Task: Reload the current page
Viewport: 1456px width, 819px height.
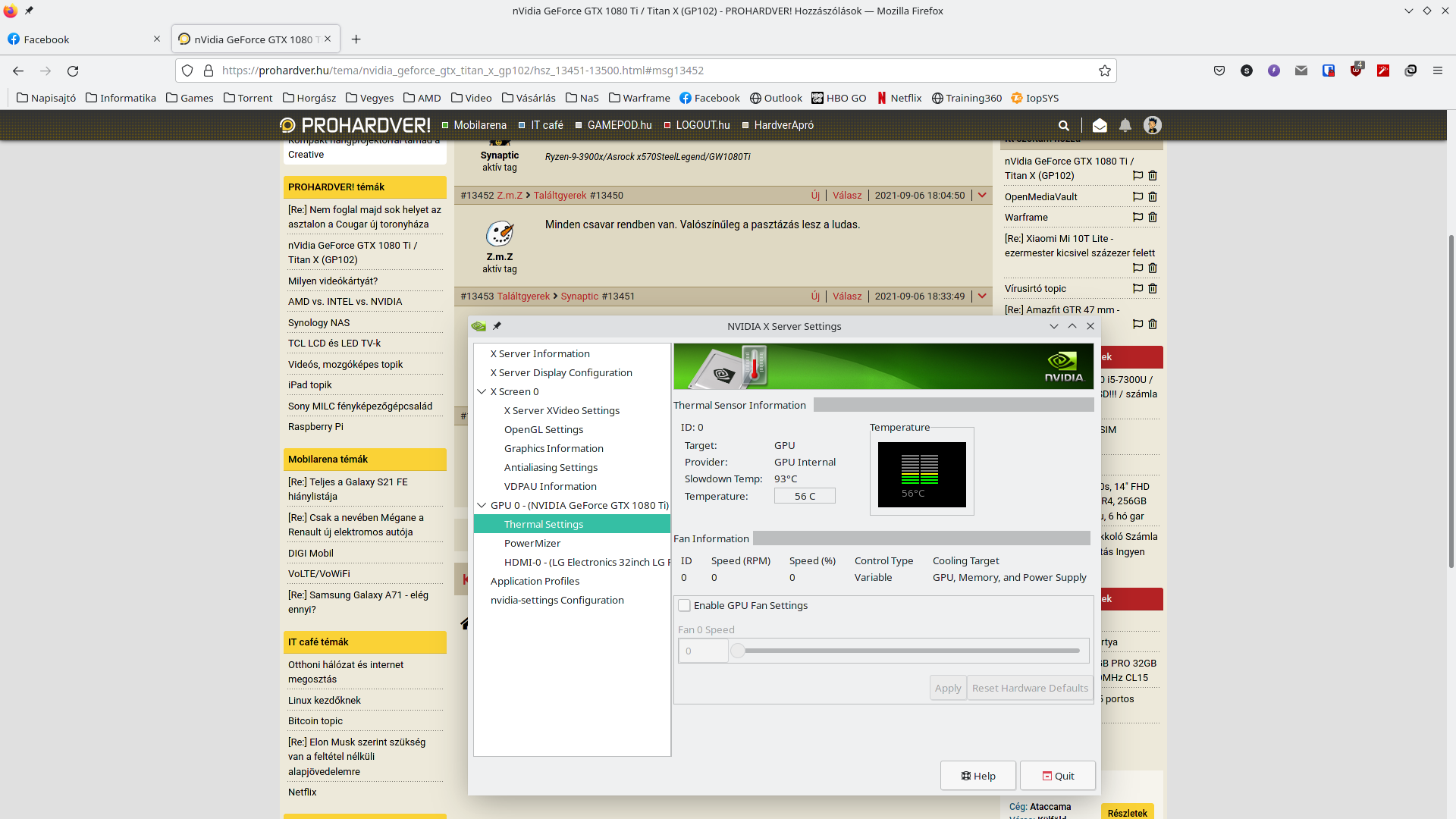Action: coord(73,71)
